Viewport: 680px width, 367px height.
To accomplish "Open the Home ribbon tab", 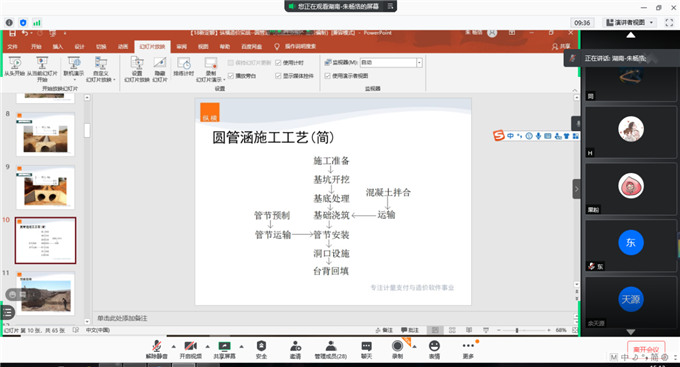I will pyautogui.click(x=36, y=46).
